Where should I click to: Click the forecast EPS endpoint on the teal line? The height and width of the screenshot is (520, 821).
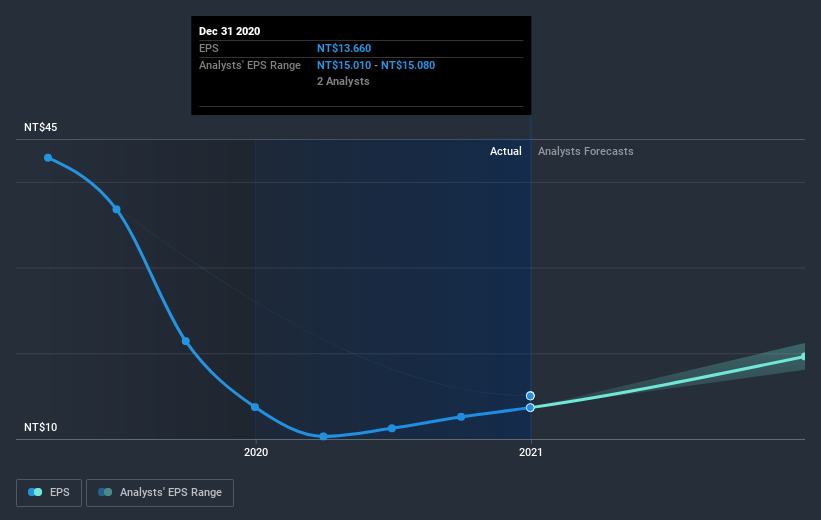(x=804, y=357)
